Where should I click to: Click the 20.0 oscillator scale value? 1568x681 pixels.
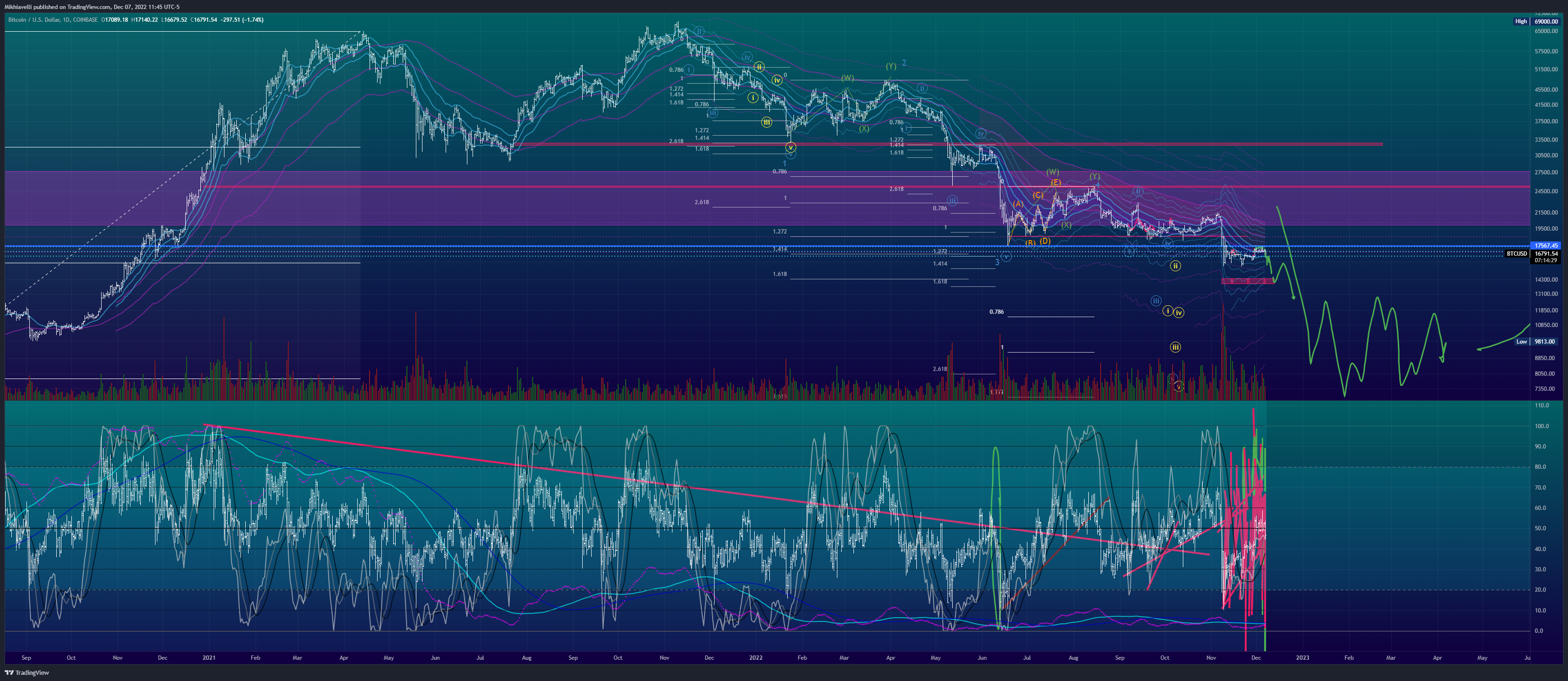tap(1541, 590)
